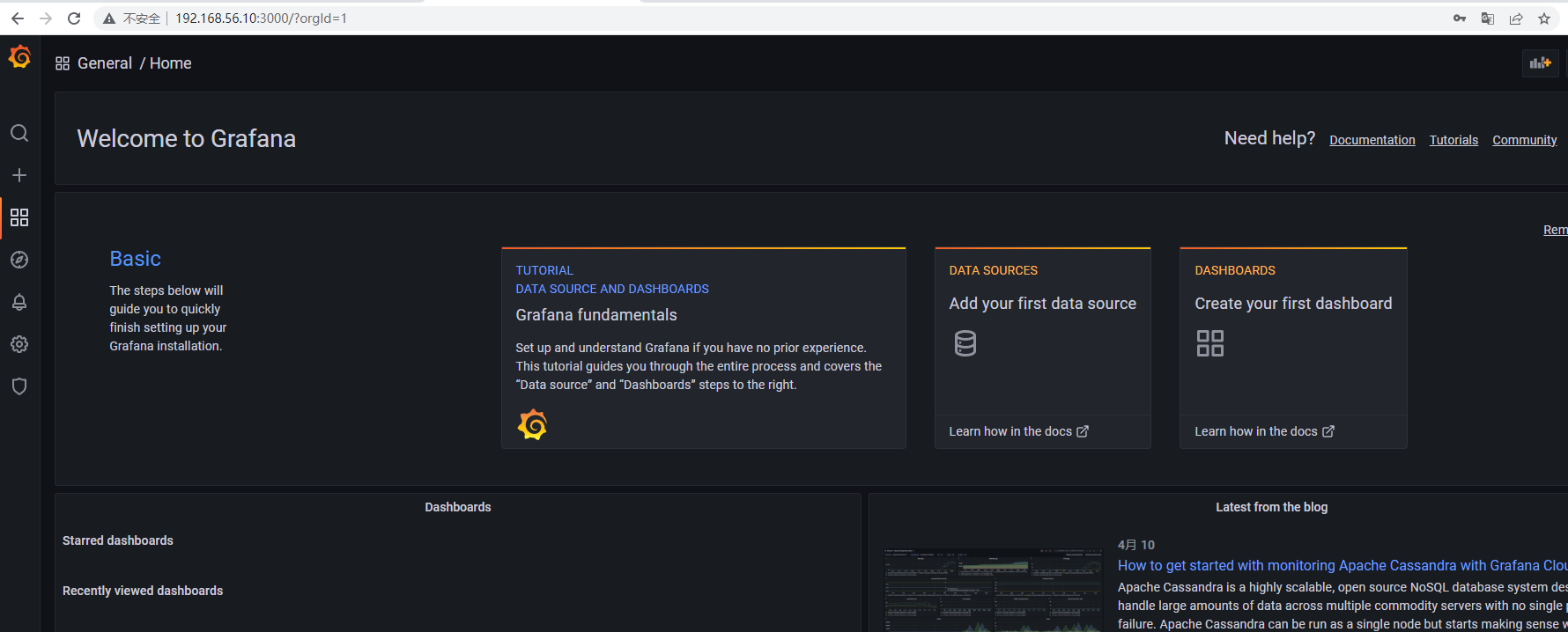Open Learn how in the docs under Data Sources
Viewport: 1568px width, 632px height.
point(1018,431)
